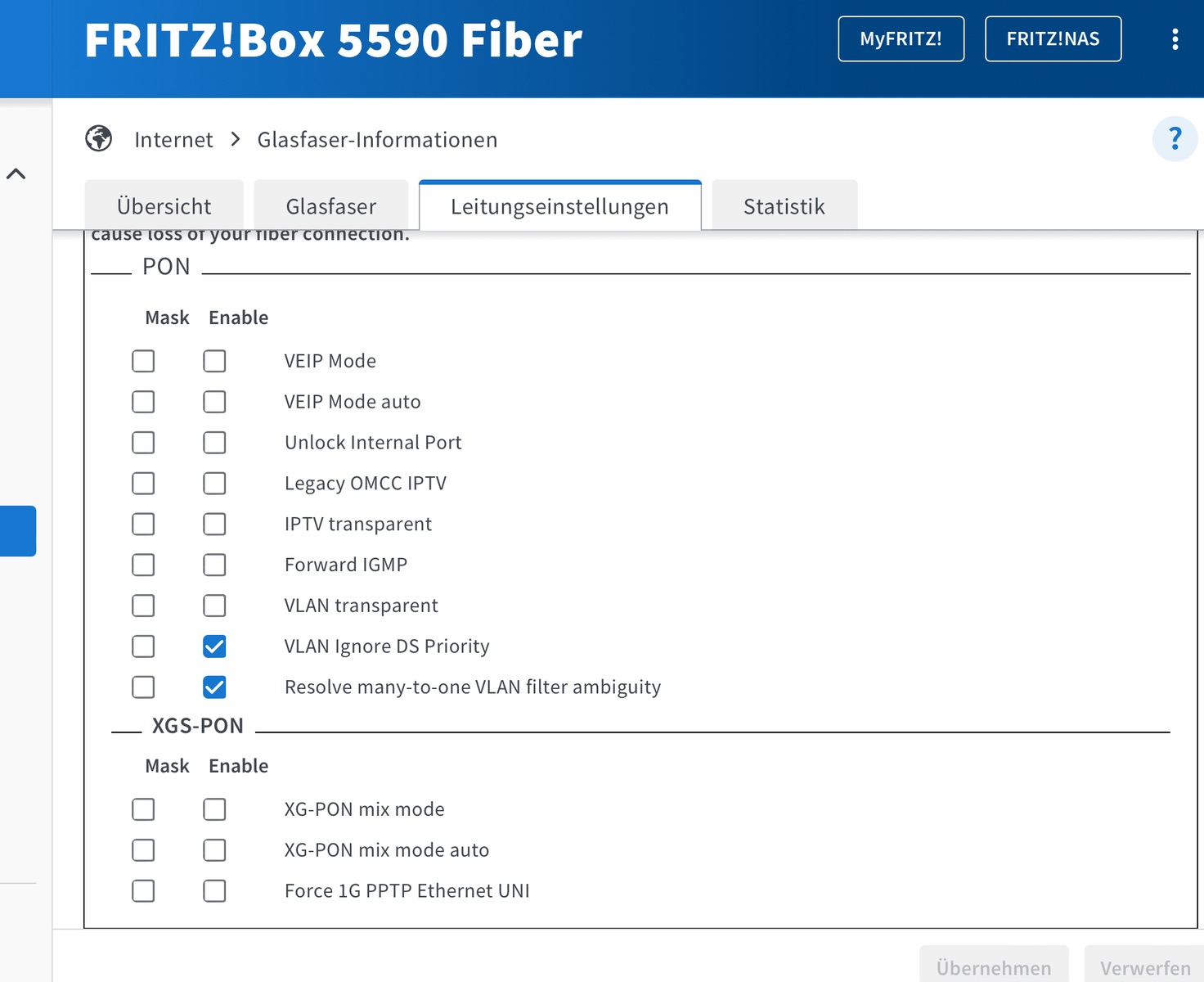Enable VEIP Mode auto
Viewport: 1204px width, 982px height.
coord(214,402)
